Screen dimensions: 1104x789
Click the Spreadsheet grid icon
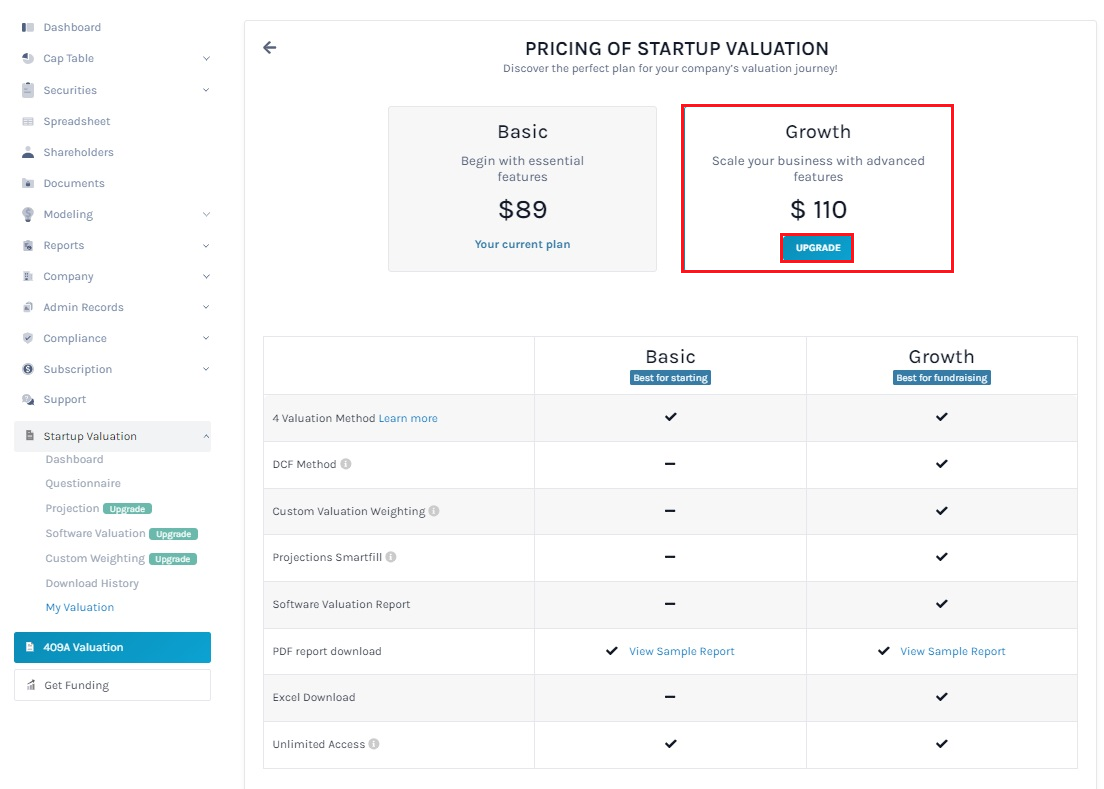[28, 121]
